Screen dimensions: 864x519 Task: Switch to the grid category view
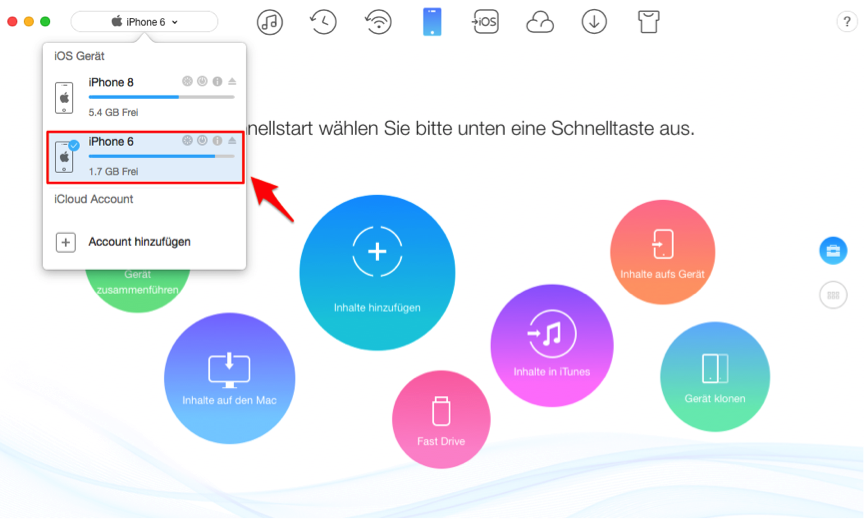click(x=833, y=295)
